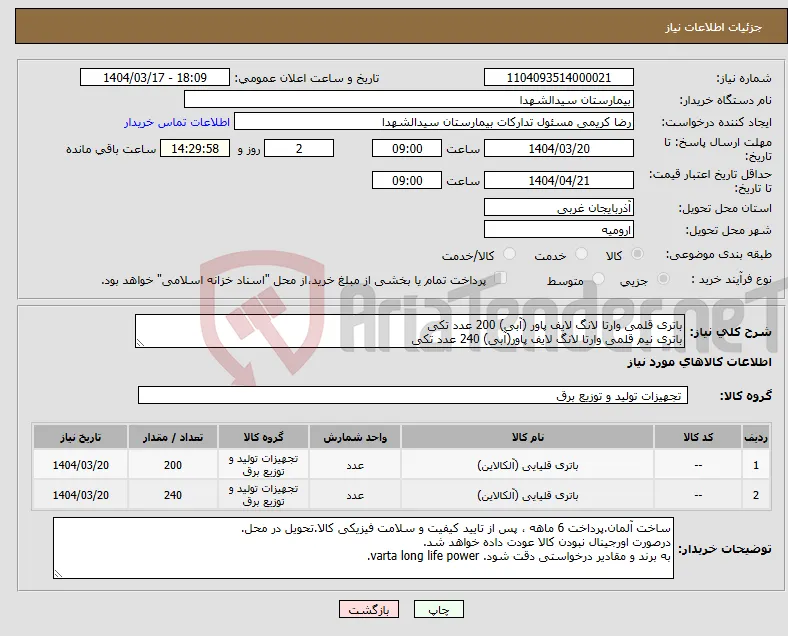
Task: Select the کالا/خدمت radio button
Action: 510,254
